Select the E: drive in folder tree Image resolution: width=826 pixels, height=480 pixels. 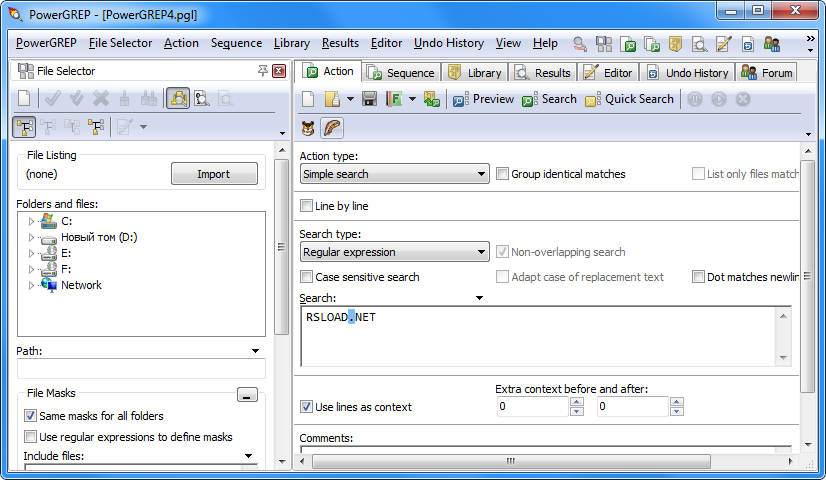(66, 253)
